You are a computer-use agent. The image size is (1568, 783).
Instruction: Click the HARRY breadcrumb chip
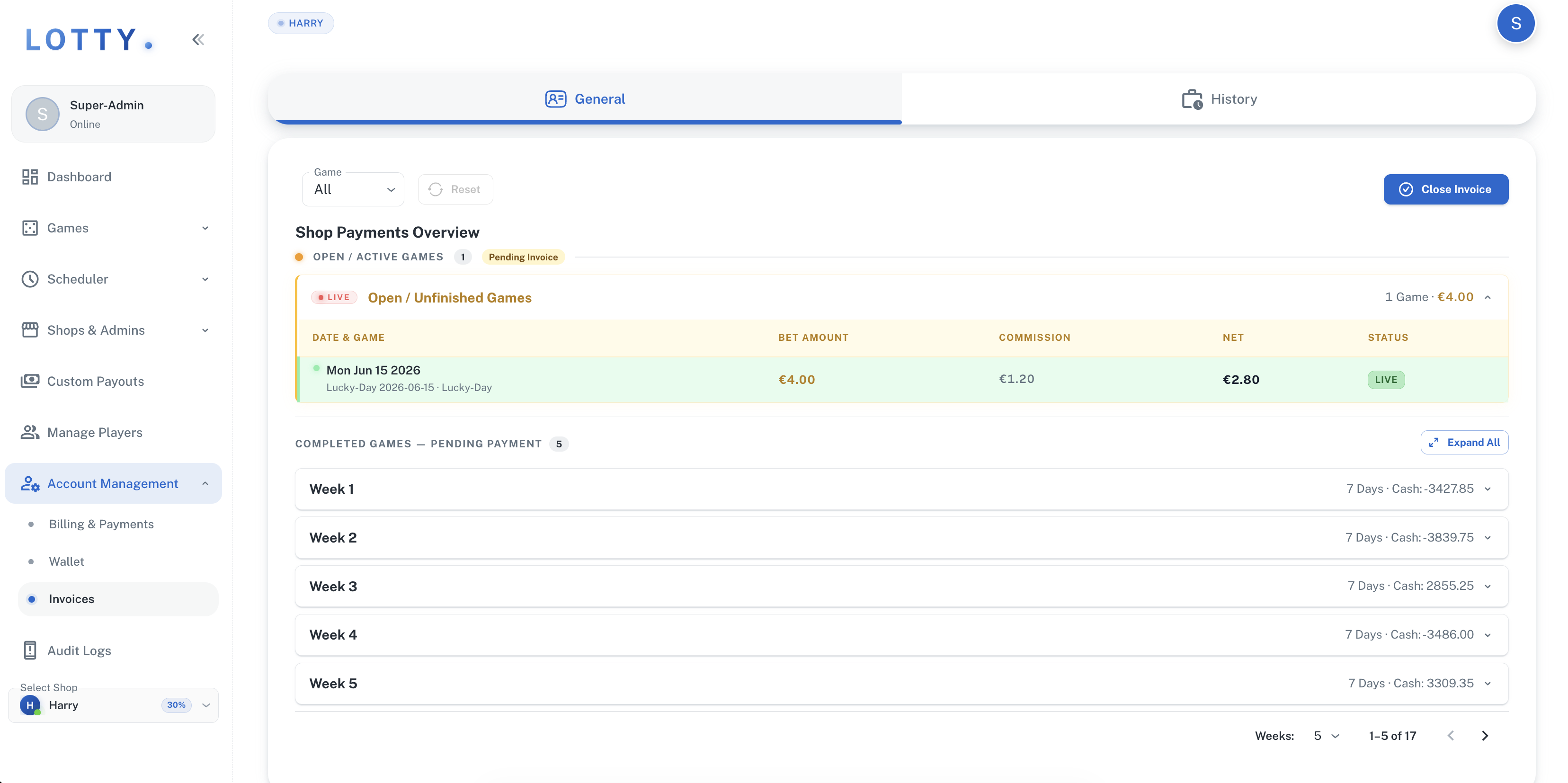coord(301,23)
